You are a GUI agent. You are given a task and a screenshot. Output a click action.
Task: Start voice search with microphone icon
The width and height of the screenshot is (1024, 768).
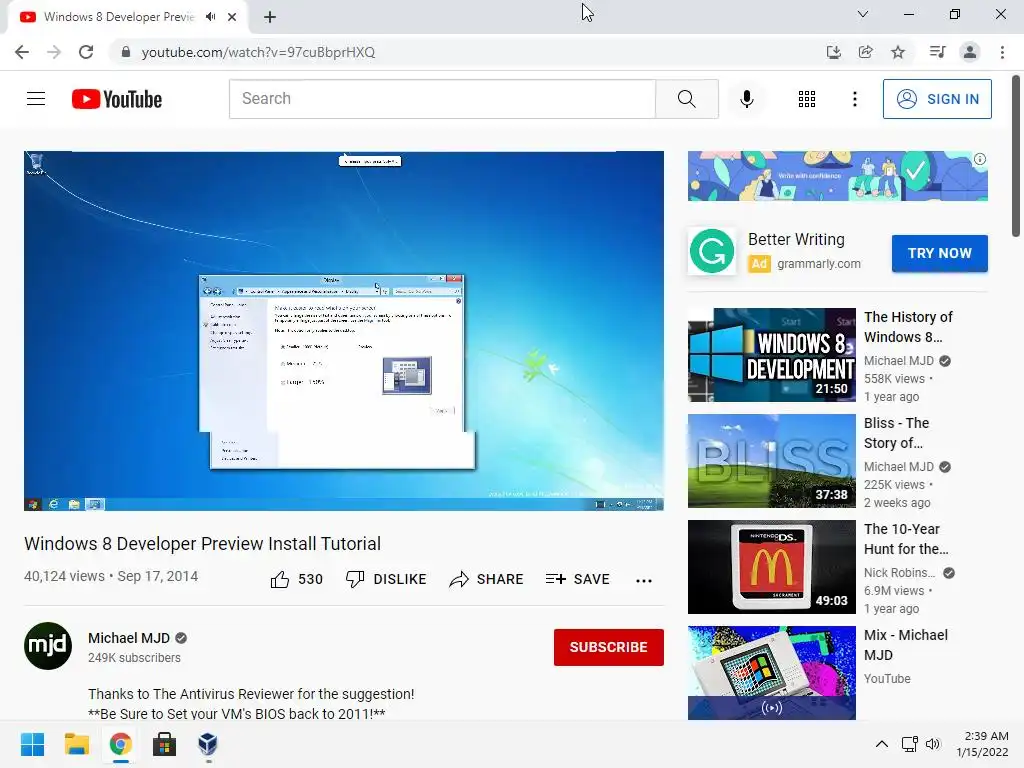pos(746,99)
